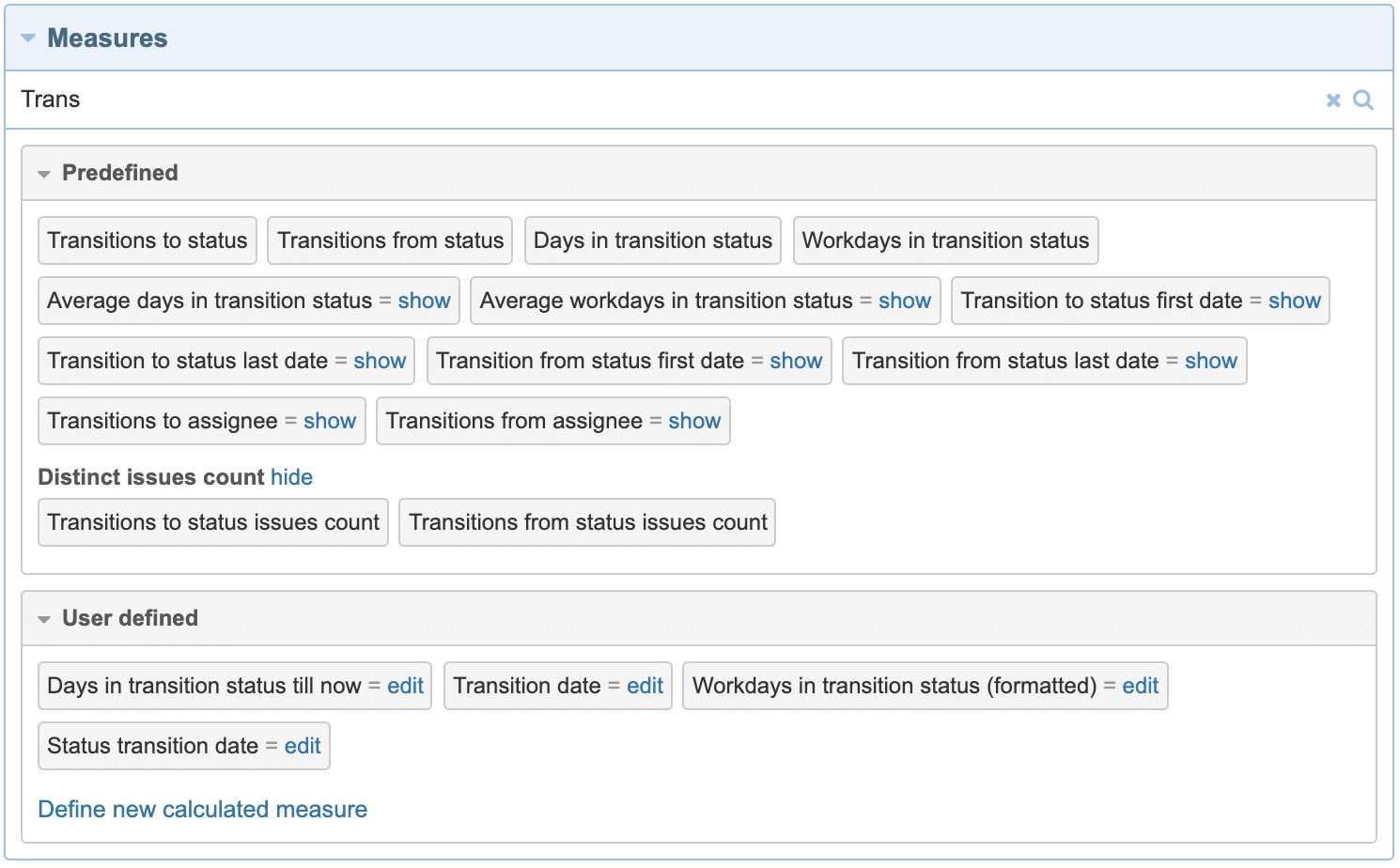Show formula for Average days in transition status

[424, 301]
